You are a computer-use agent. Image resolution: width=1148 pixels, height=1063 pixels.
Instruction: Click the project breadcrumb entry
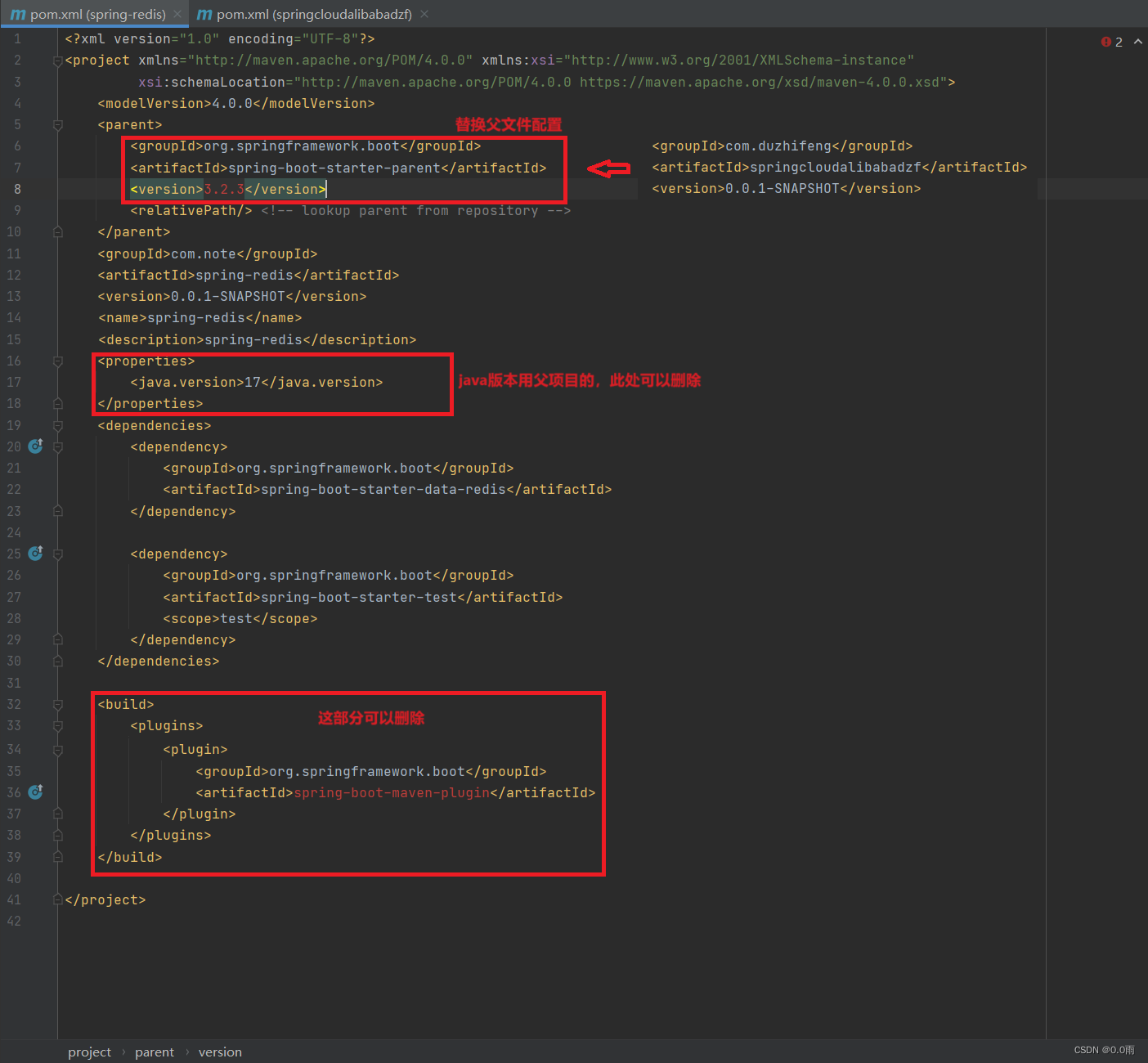point(89,1052)
